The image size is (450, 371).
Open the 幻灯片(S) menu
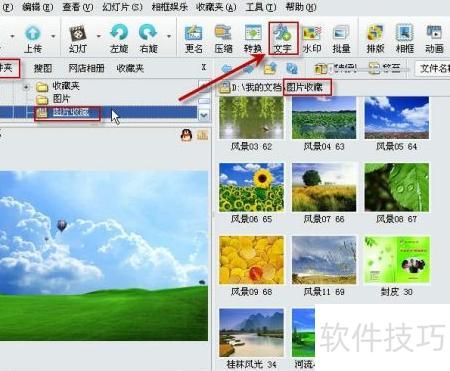tap(122, 7)
